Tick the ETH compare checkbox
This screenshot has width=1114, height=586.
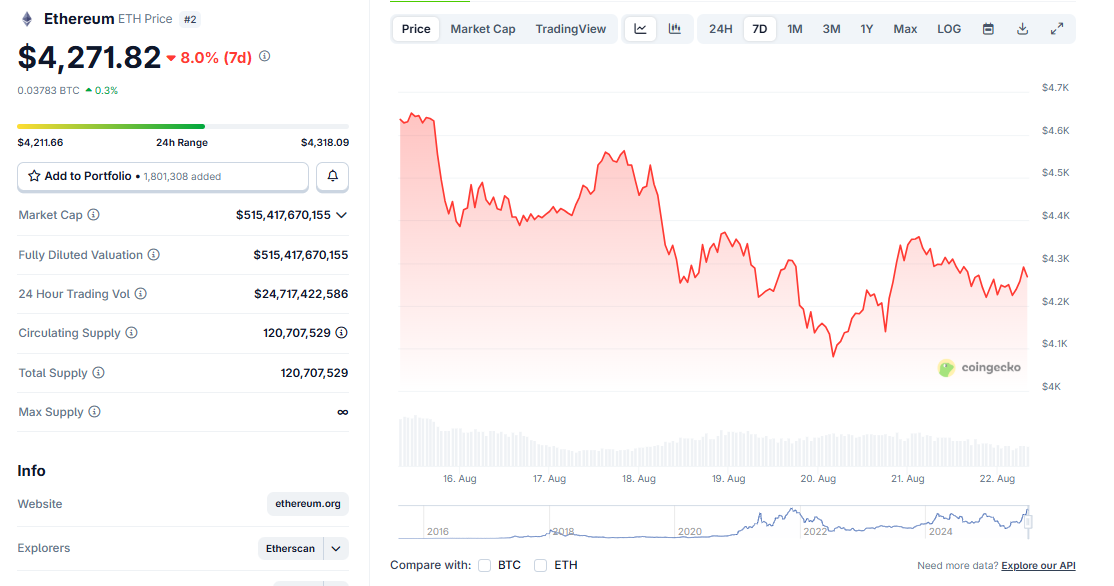541,565
